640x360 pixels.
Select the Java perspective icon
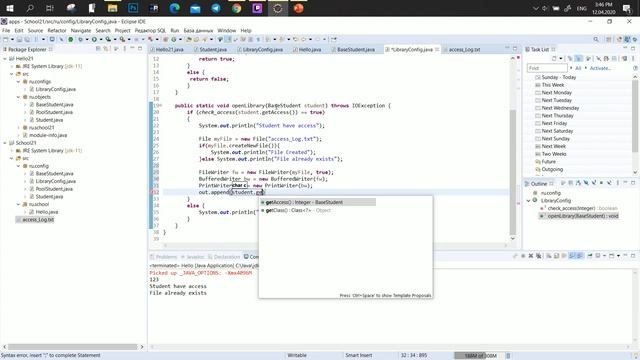pyautogui.click(x=627, y=39)
